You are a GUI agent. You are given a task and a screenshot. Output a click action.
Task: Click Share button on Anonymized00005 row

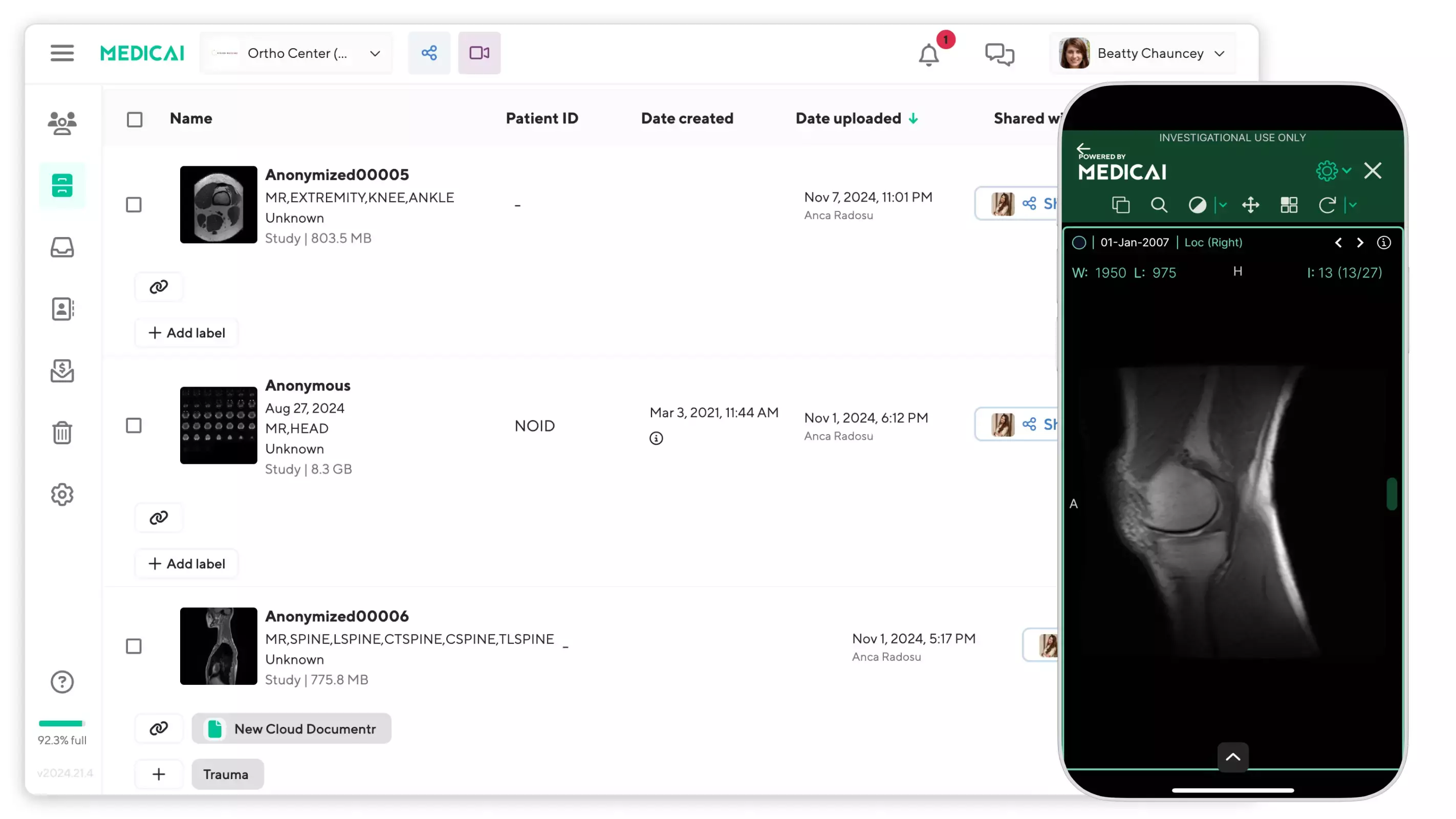(x=1017, y=204)
